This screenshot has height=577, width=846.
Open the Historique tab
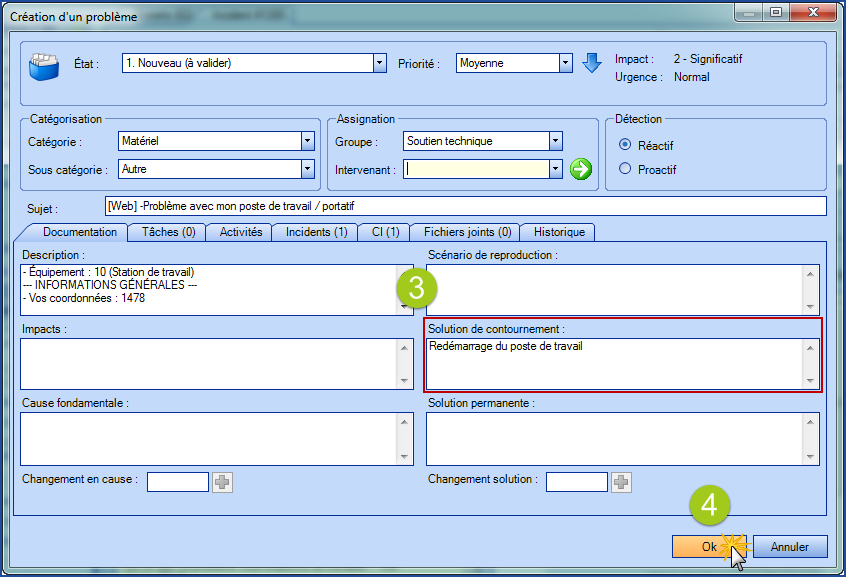pos(559,232)
